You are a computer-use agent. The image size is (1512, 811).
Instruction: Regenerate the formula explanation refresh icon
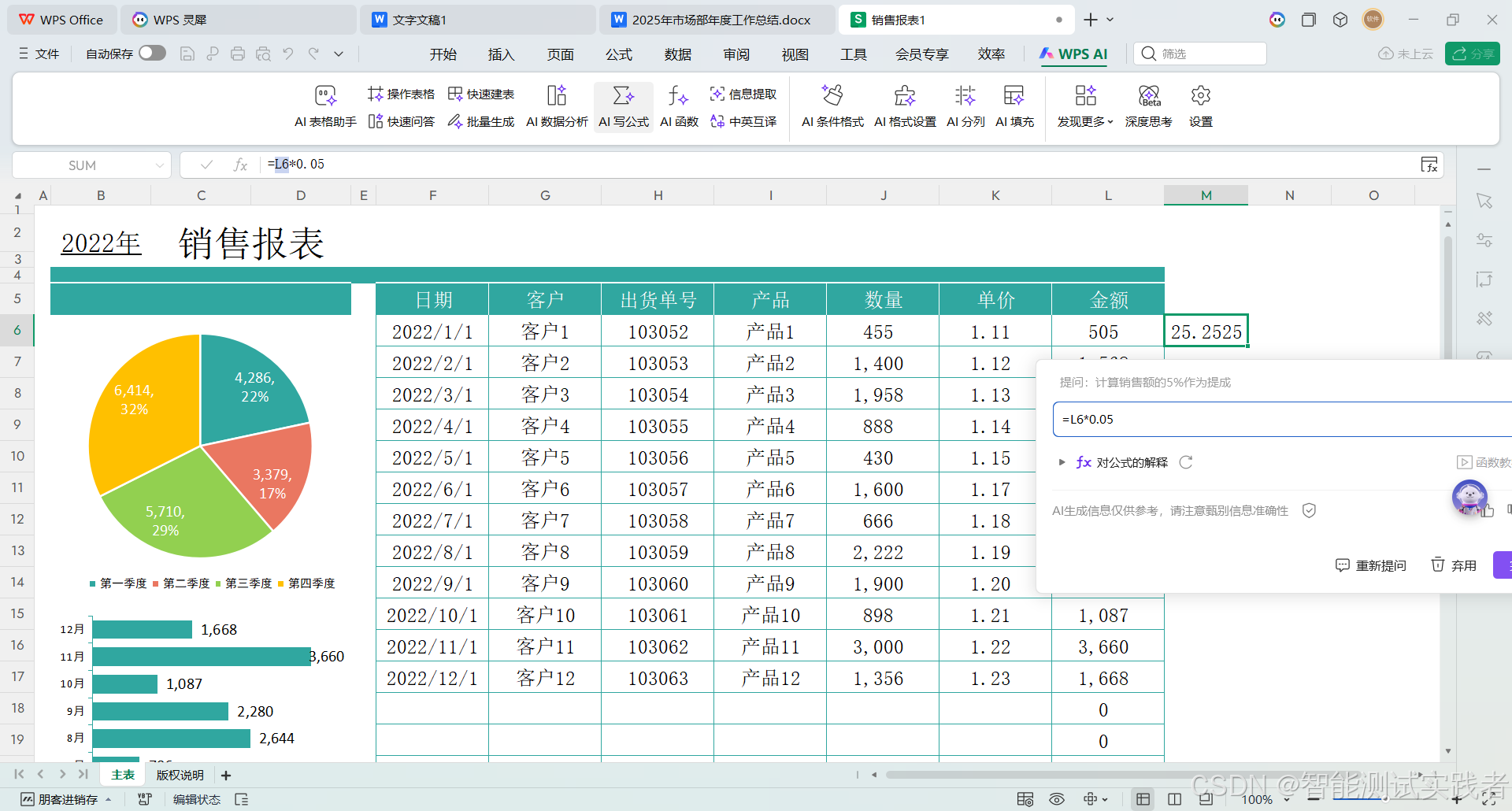point(1186,462)
